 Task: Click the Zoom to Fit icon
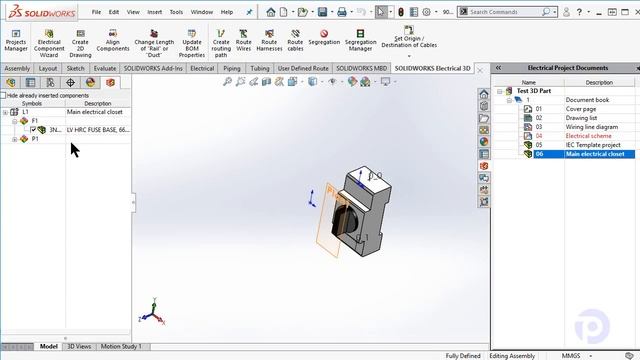[227, 82]
